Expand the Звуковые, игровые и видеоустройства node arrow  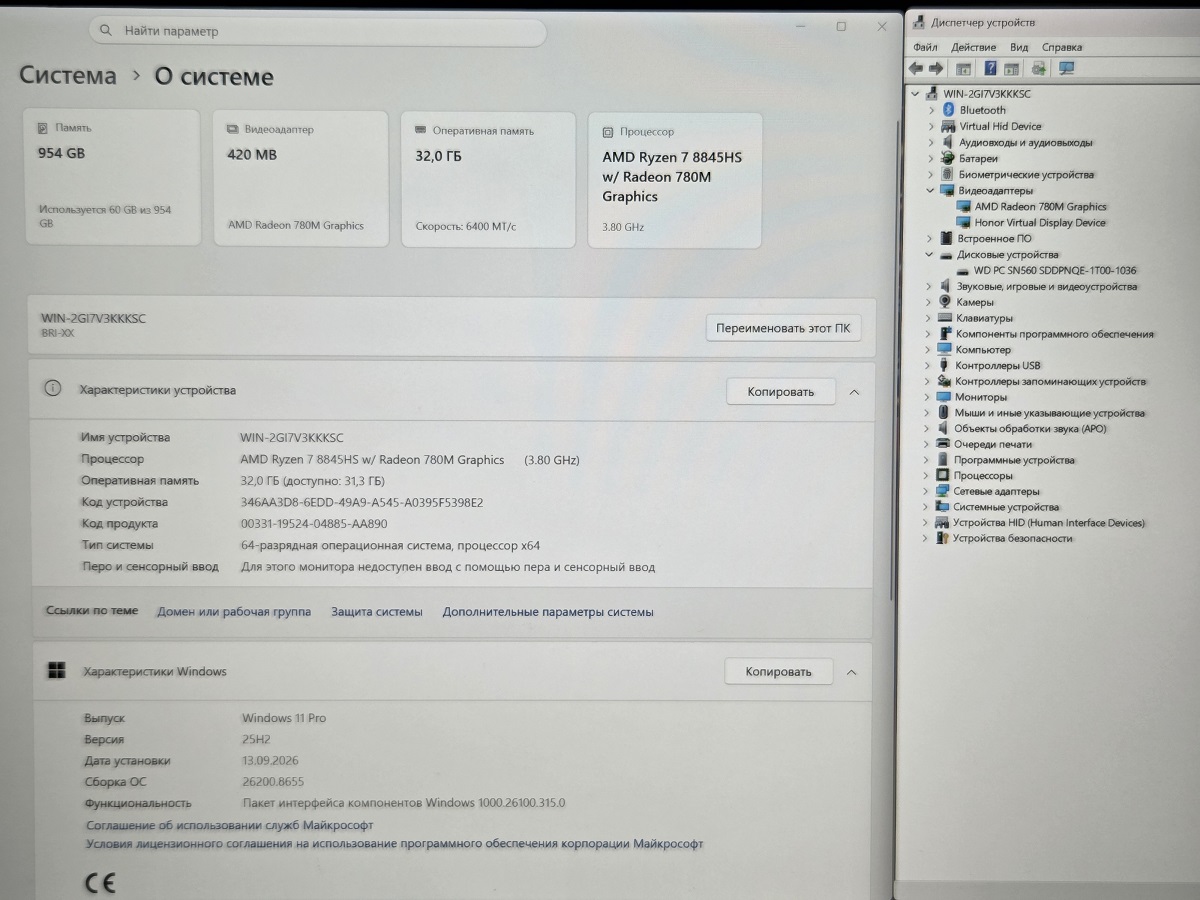coord(930,286)
